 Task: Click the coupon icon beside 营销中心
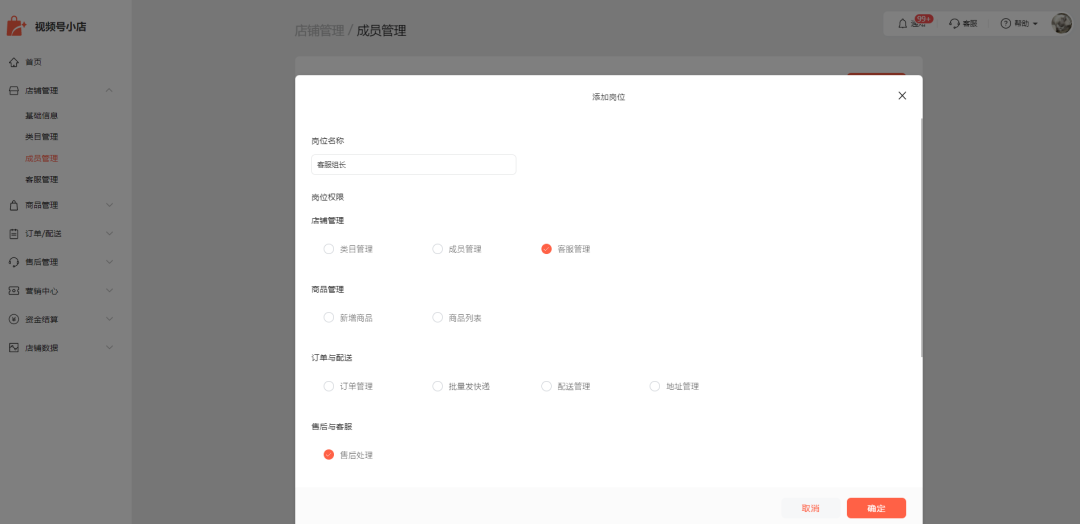[x=14, y=291]
